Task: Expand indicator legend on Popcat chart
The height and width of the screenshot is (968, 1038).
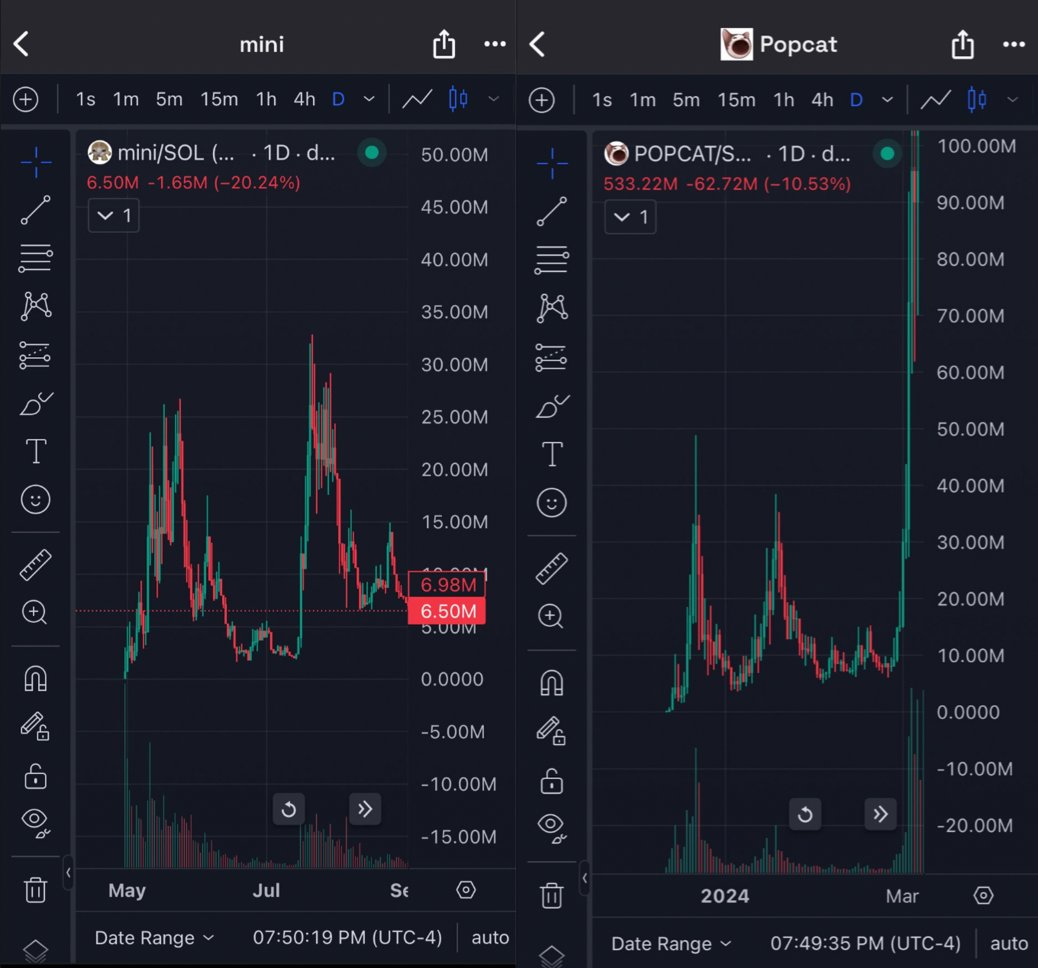Action: 630,217
